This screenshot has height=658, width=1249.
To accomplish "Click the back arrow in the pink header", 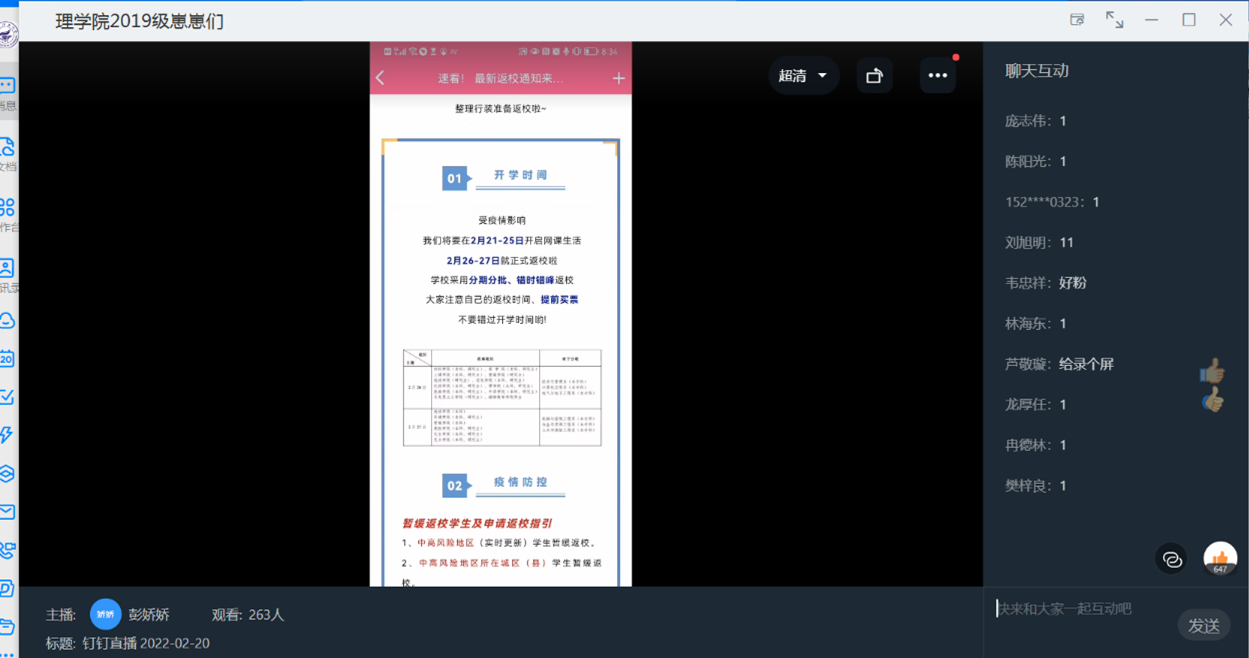I will (381, 78).
